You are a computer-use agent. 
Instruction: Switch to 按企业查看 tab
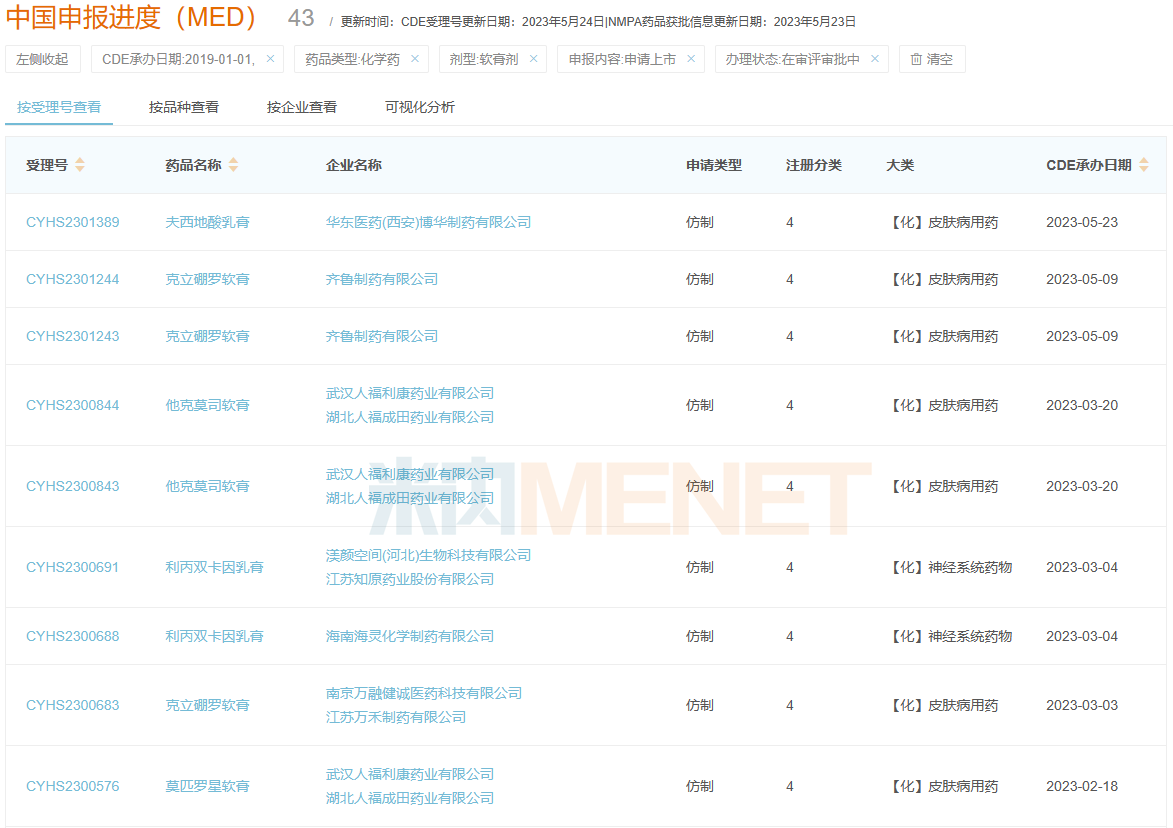coord(302,107)
